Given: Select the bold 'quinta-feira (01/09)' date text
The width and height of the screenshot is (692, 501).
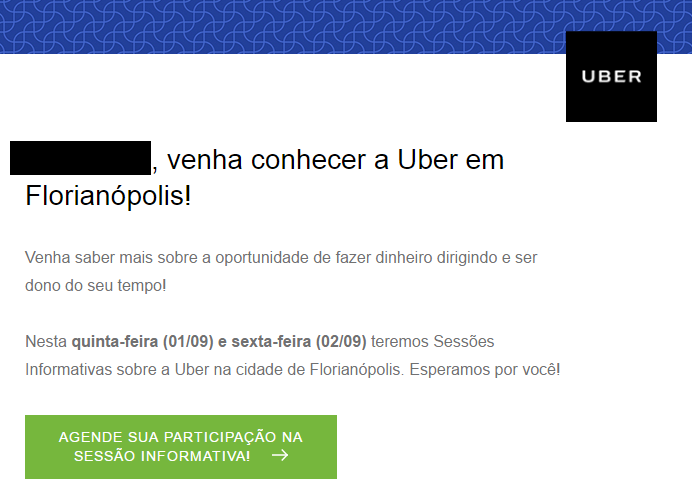Looking at the screenshot, I should click(143, 342).
